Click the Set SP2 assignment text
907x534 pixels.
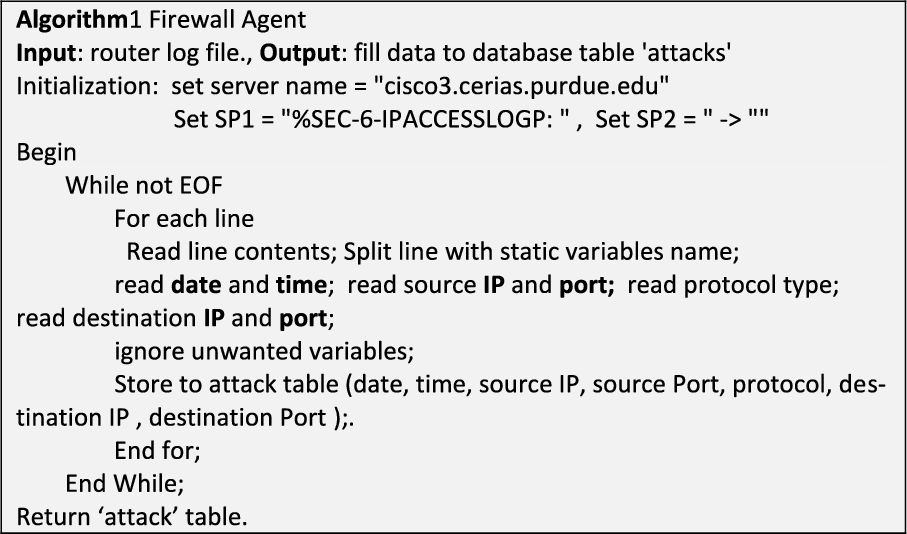(682, 119)
